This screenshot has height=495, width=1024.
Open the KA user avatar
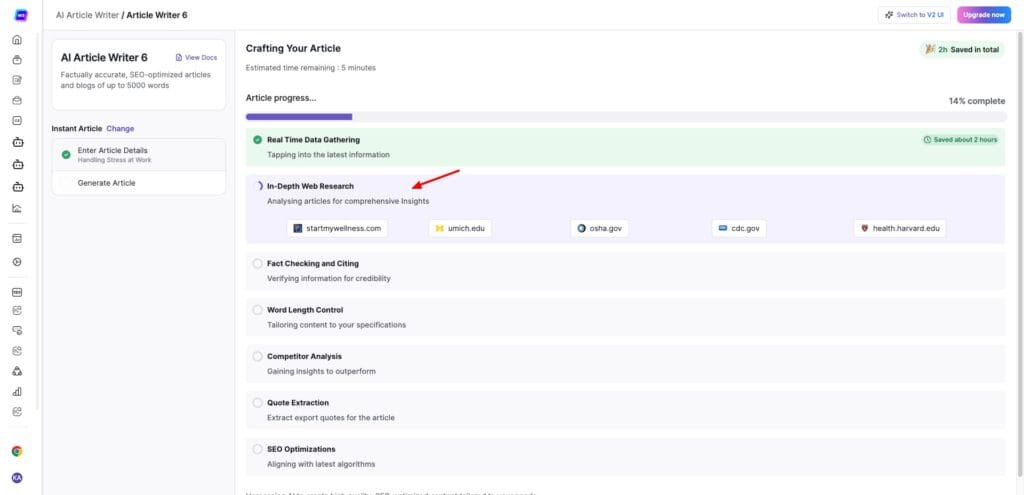coord(17,478)
